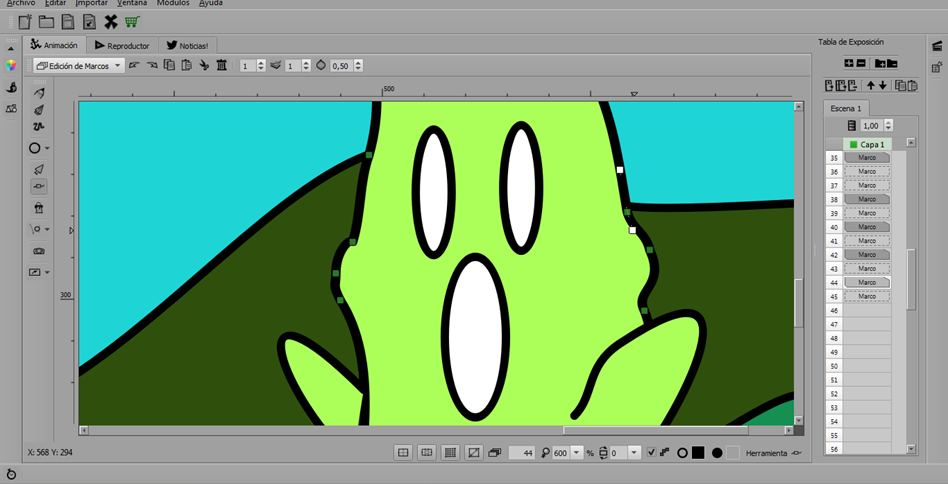Select the Fill Paint Bucket tool
The width and height of the screenshot is (948, 484).
pos(39,208)
